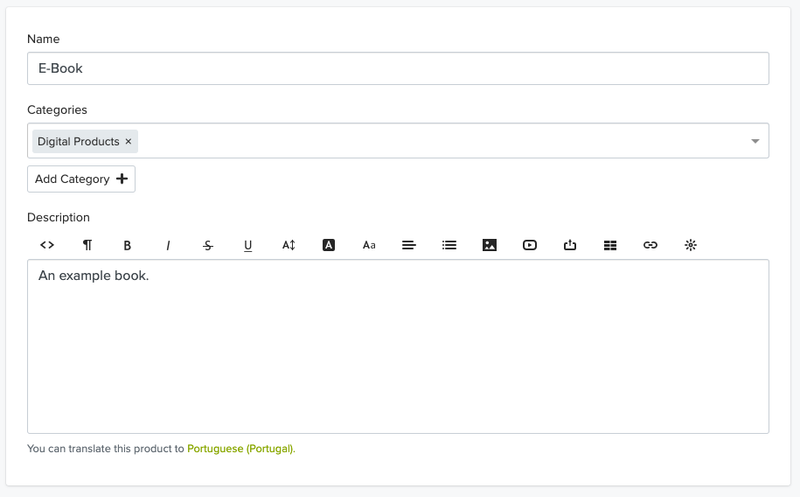Click the file upload icon in toolbar
The height and width of the screenshot is (497, 800).
(570, 245)
